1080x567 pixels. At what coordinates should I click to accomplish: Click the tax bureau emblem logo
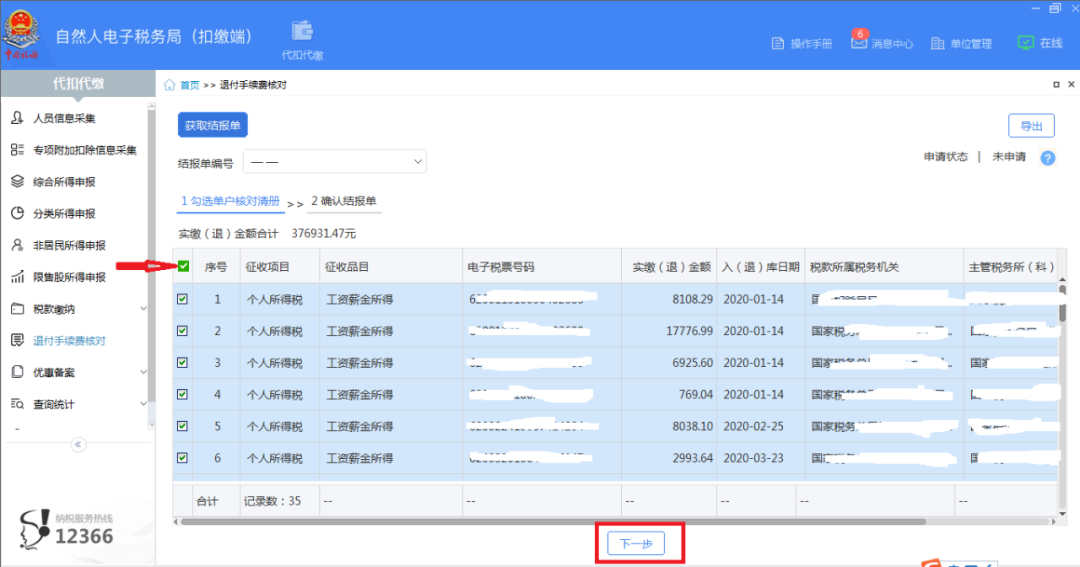(x=22, y=34)
